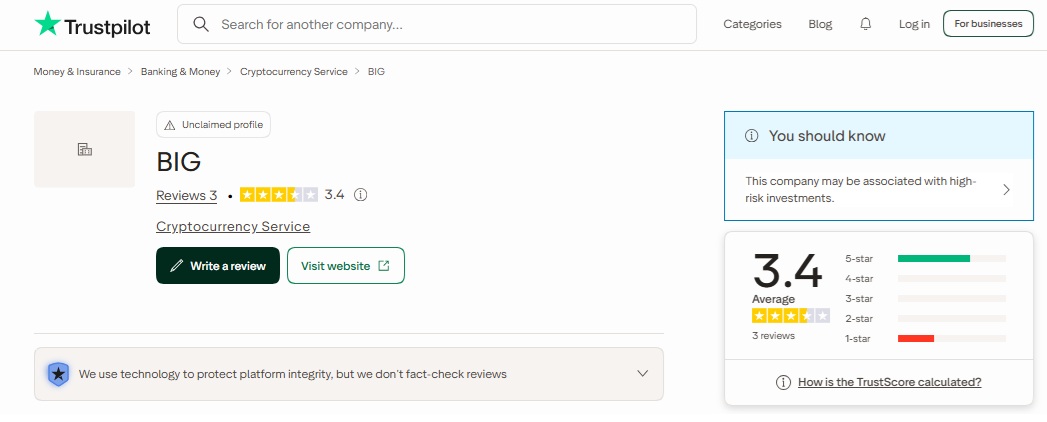Open the Categories menu
Viewport: 1047px width, 422px height.
753,24
